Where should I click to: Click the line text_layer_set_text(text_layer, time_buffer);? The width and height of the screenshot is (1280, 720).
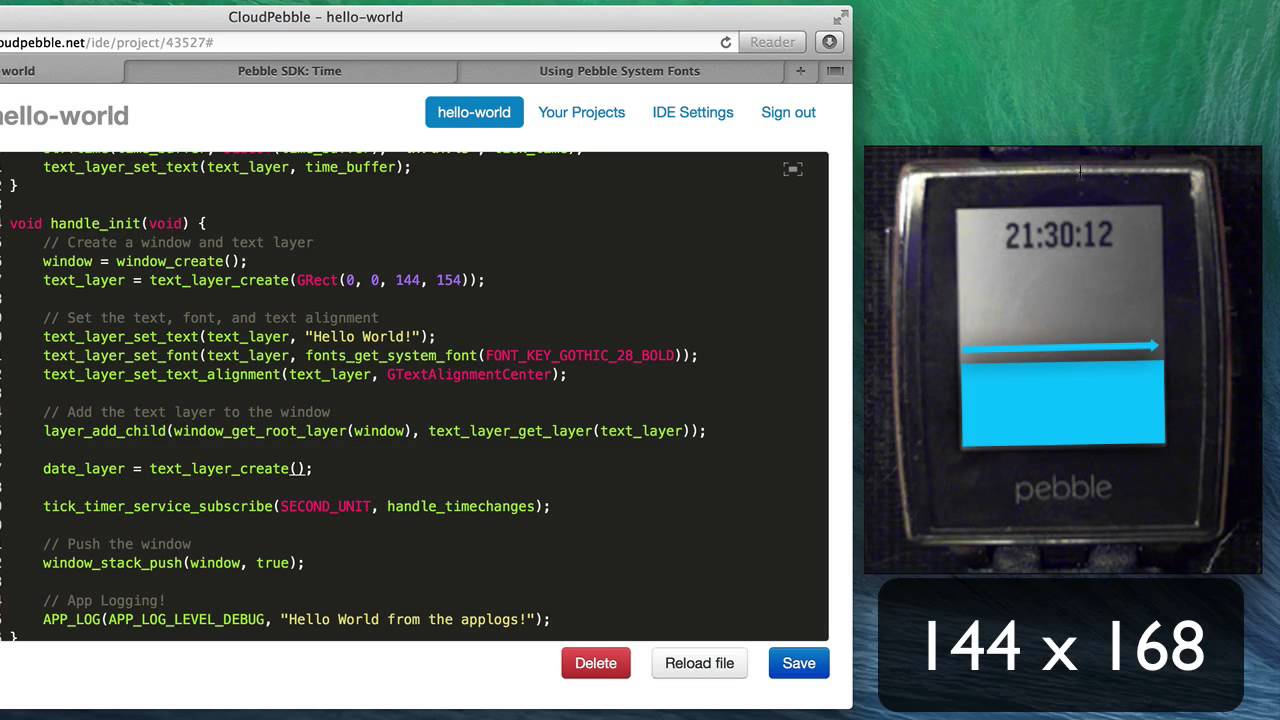pyautogui.click(x=227, y=167)
